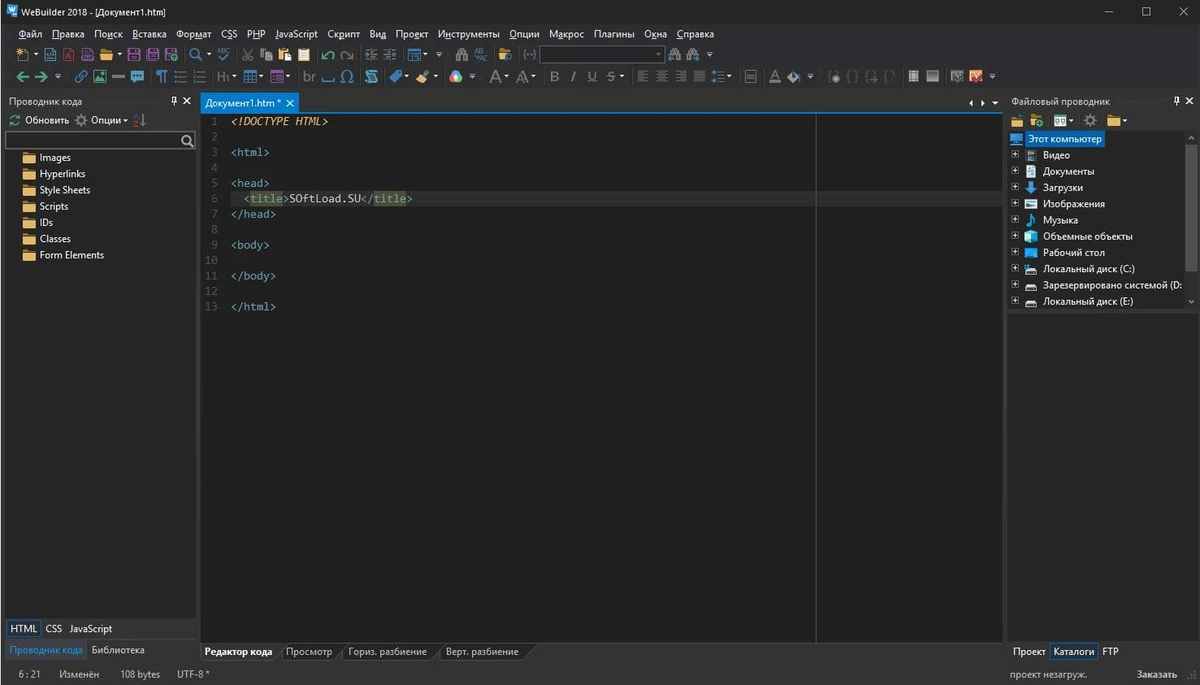
Task: Open the Файл menu
Action: 30,34
